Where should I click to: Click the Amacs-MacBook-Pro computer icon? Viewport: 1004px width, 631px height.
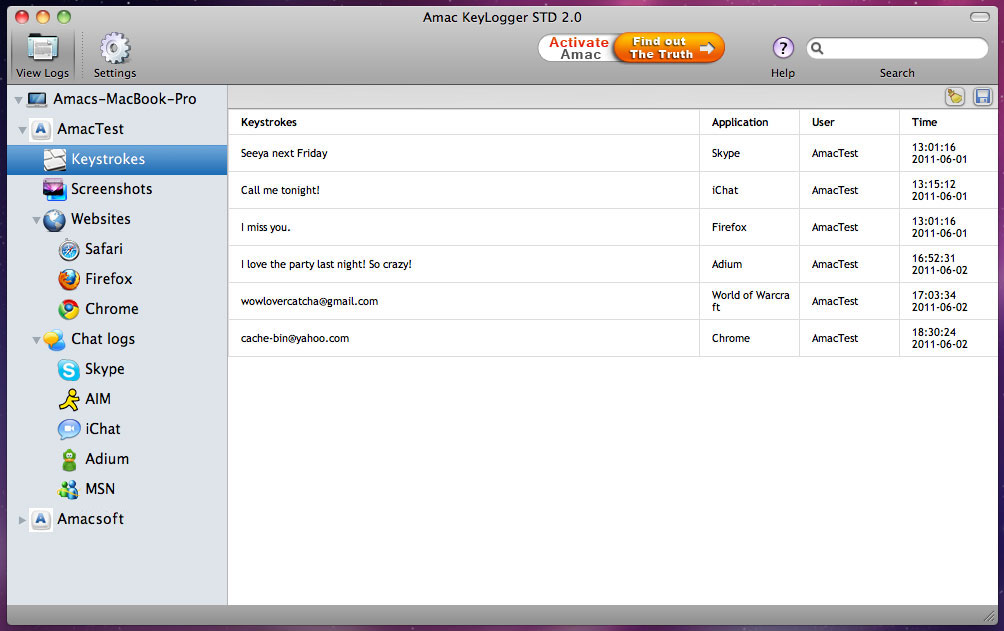click(x=37, y=99)
